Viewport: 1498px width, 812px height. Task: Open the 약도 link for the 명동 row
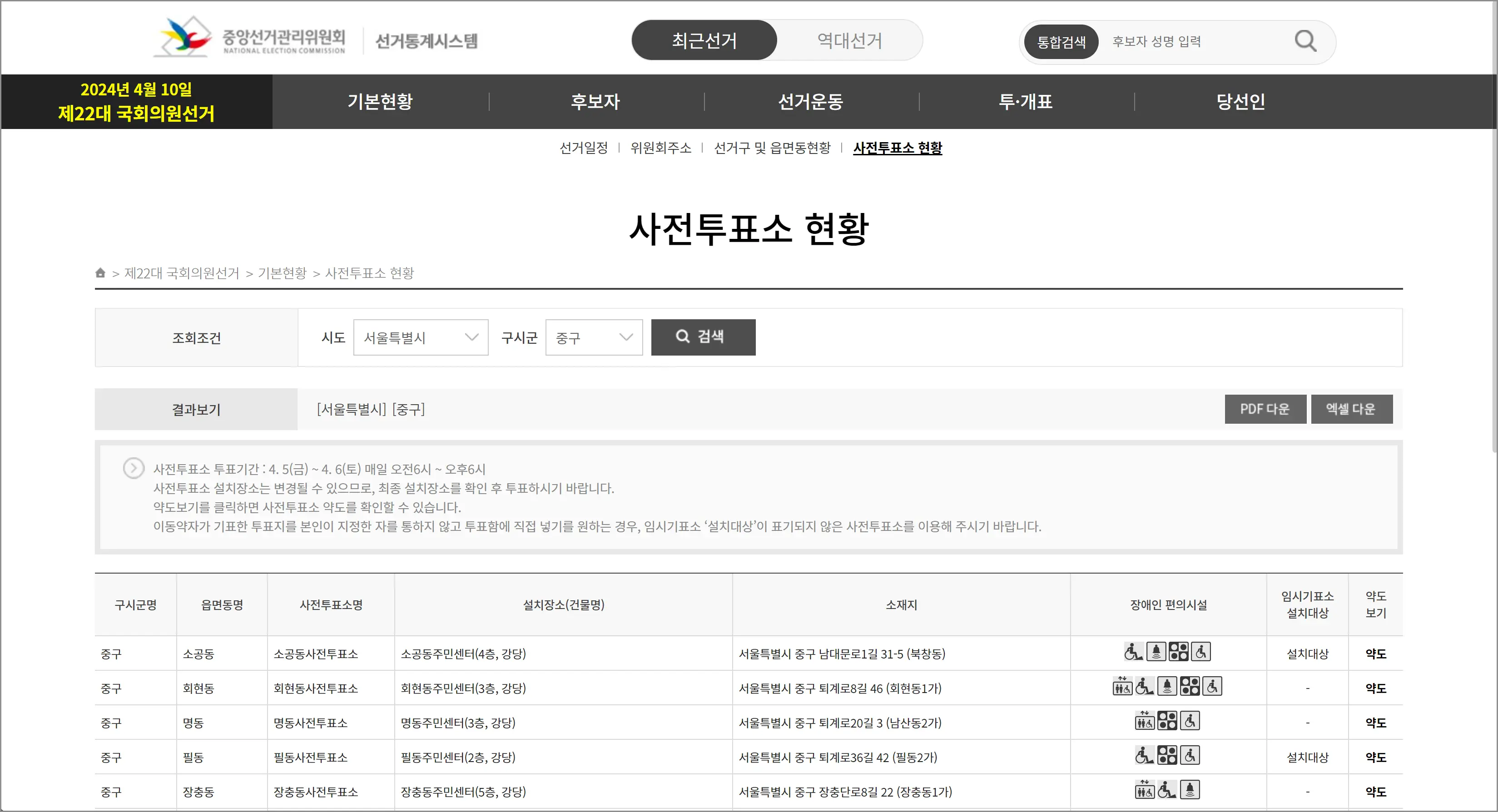coord(1375,723)
